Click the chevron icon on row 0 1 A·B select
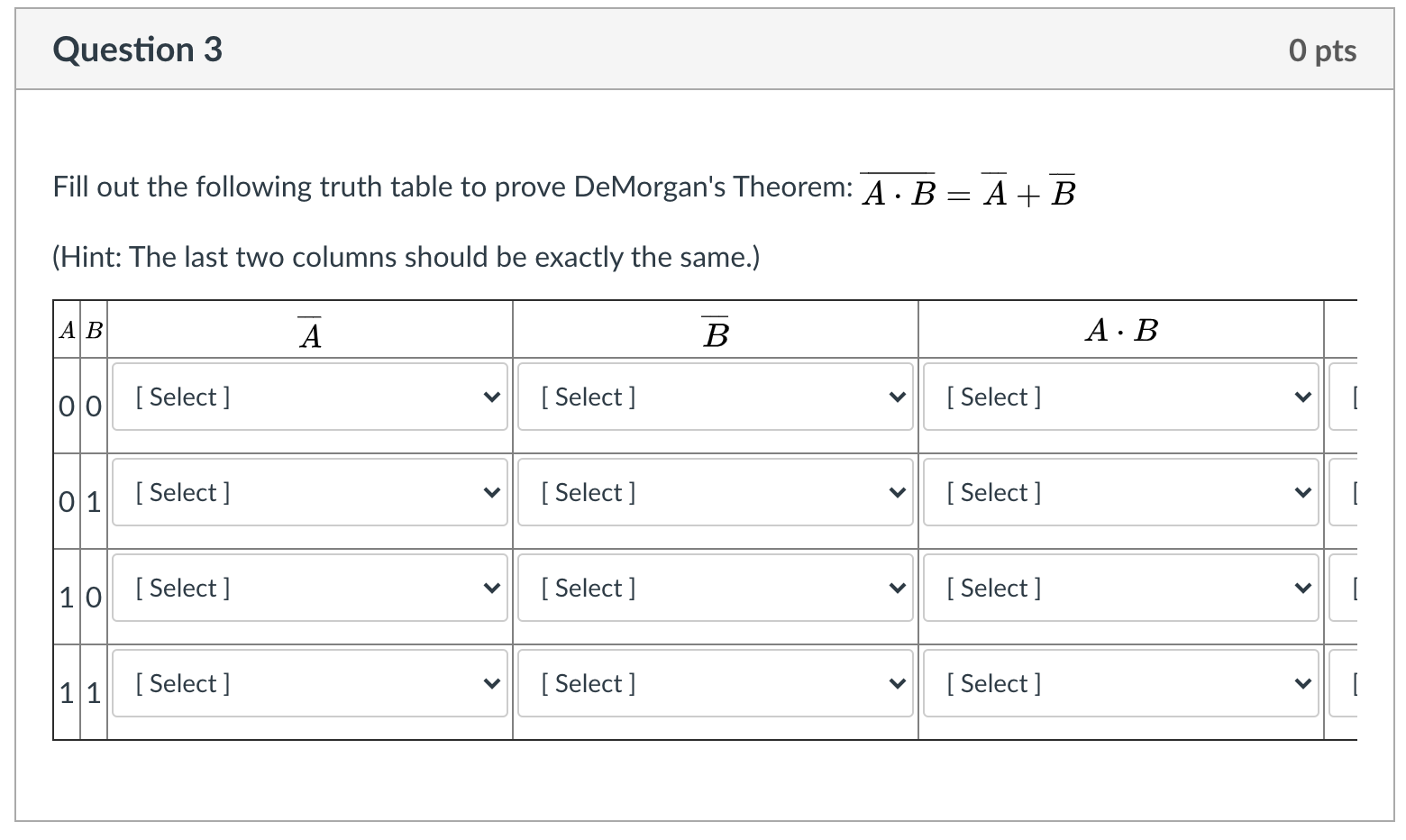1406x840 pixels. pyautogui.click(x=1301, y=492)
